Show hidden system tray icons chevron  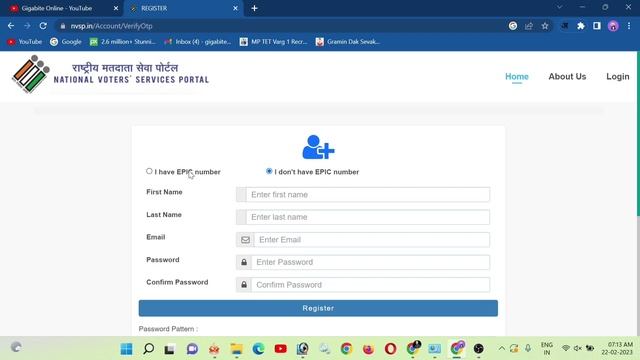pos(502,348)
